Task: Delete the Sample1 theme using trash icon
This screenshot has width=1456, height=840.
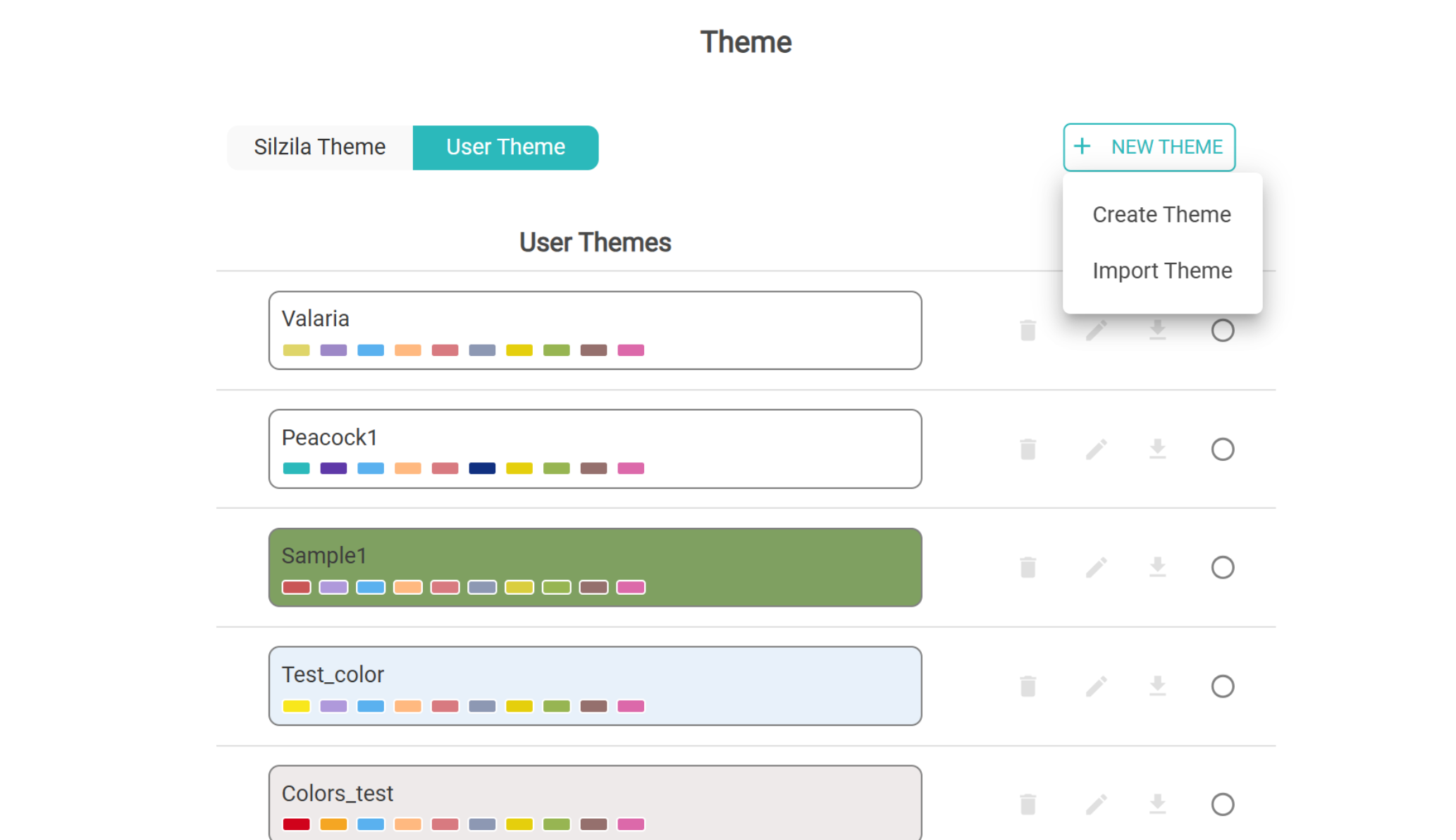Action: [1028, 567]
